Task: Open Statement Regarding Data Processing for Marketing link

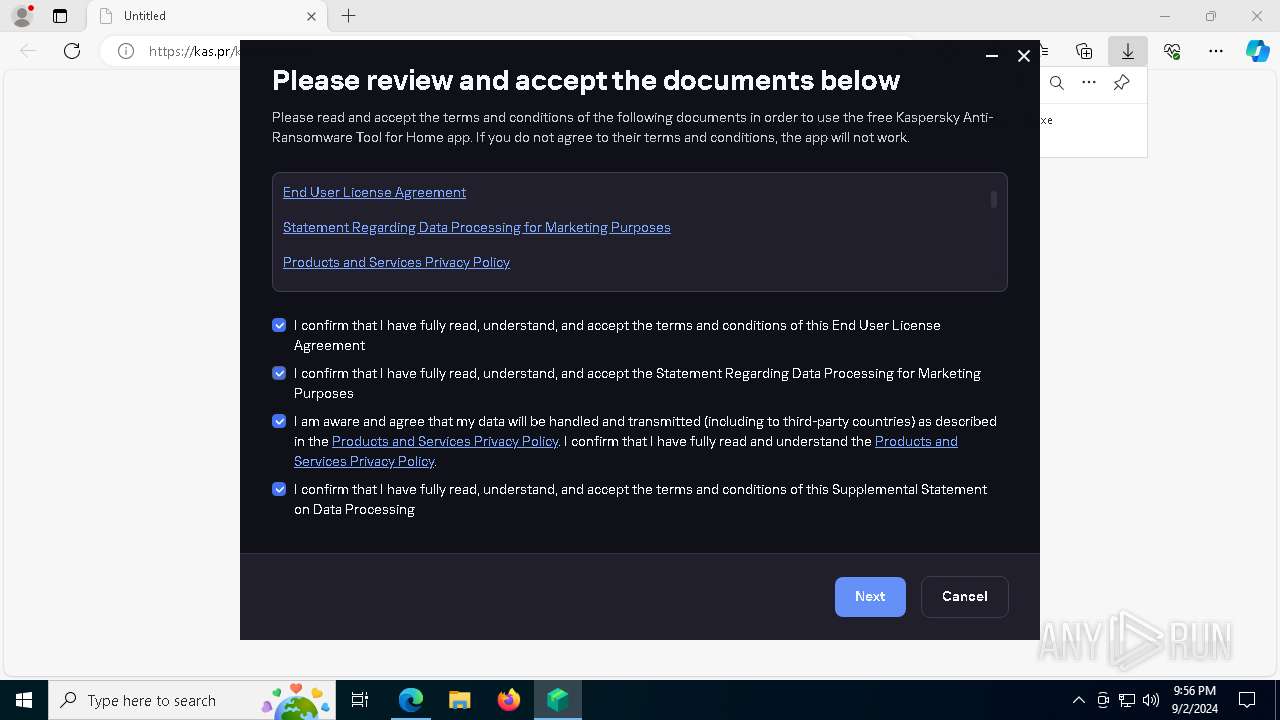Action: (477, 227)
